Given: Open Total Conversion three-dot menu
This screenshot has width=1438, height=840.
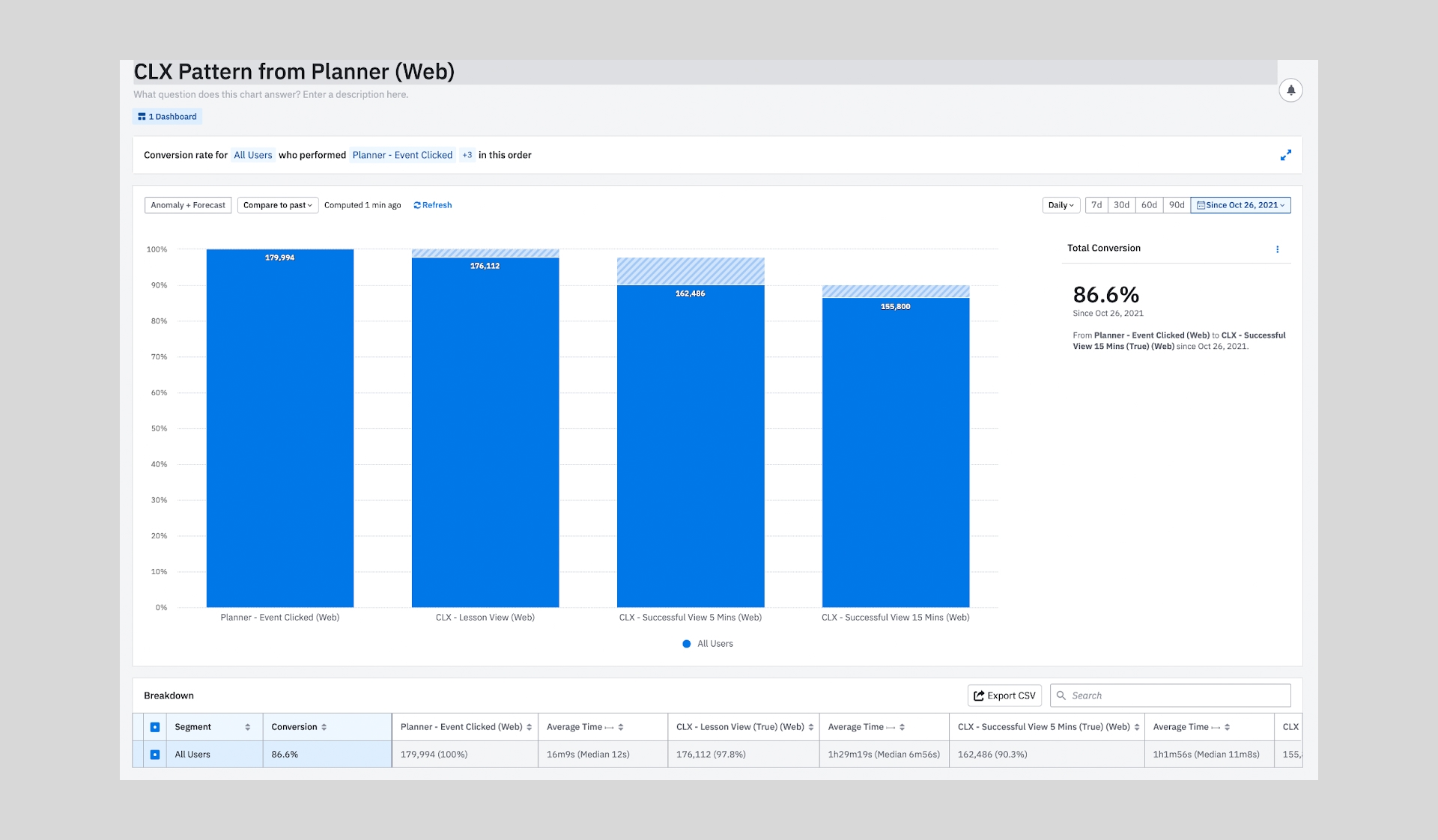Looking at the screenshot, I should click(x=1277, y=249).
